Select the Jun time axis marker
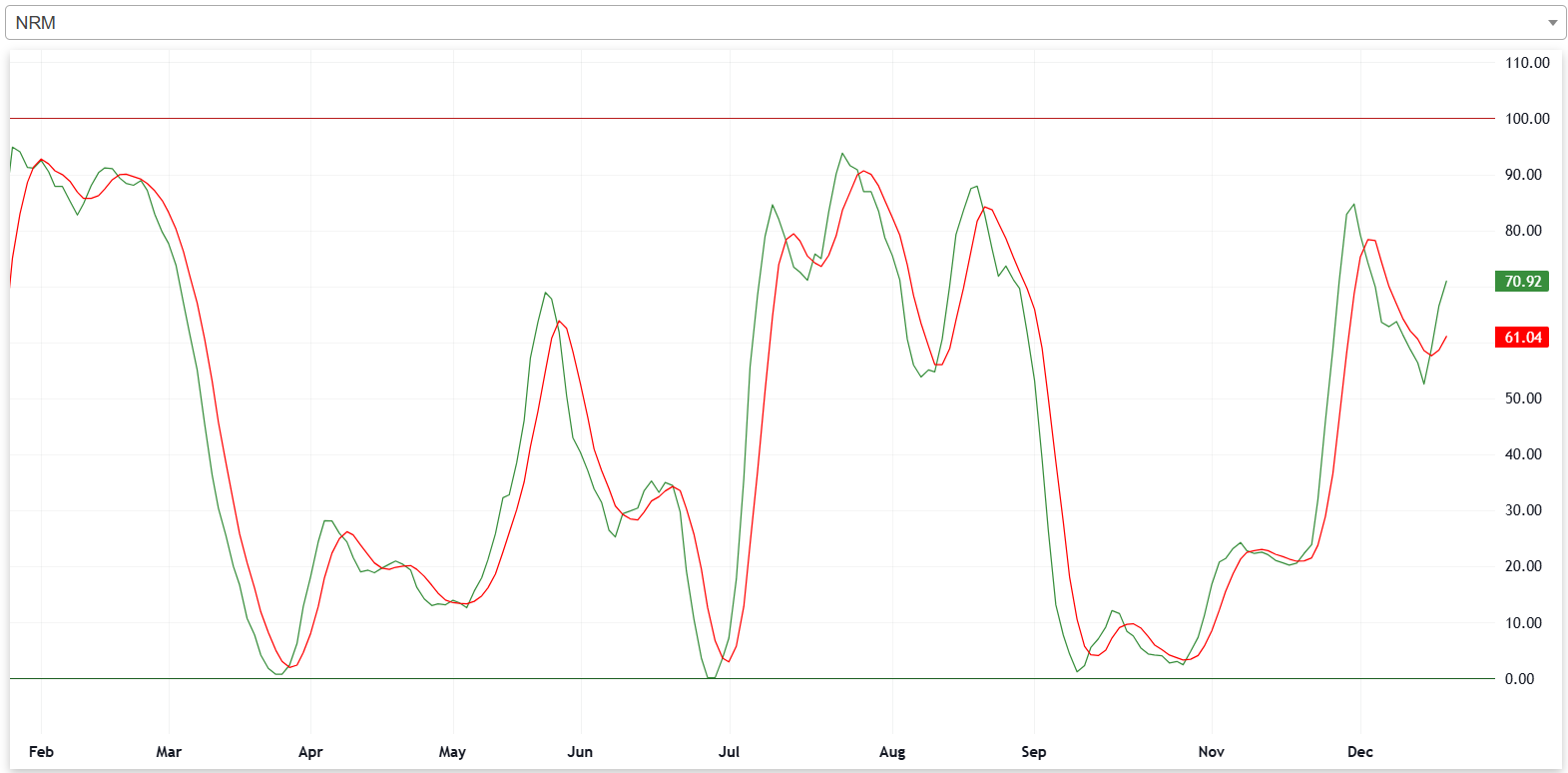Screen dimensions: 1568x773 point(580,752)
